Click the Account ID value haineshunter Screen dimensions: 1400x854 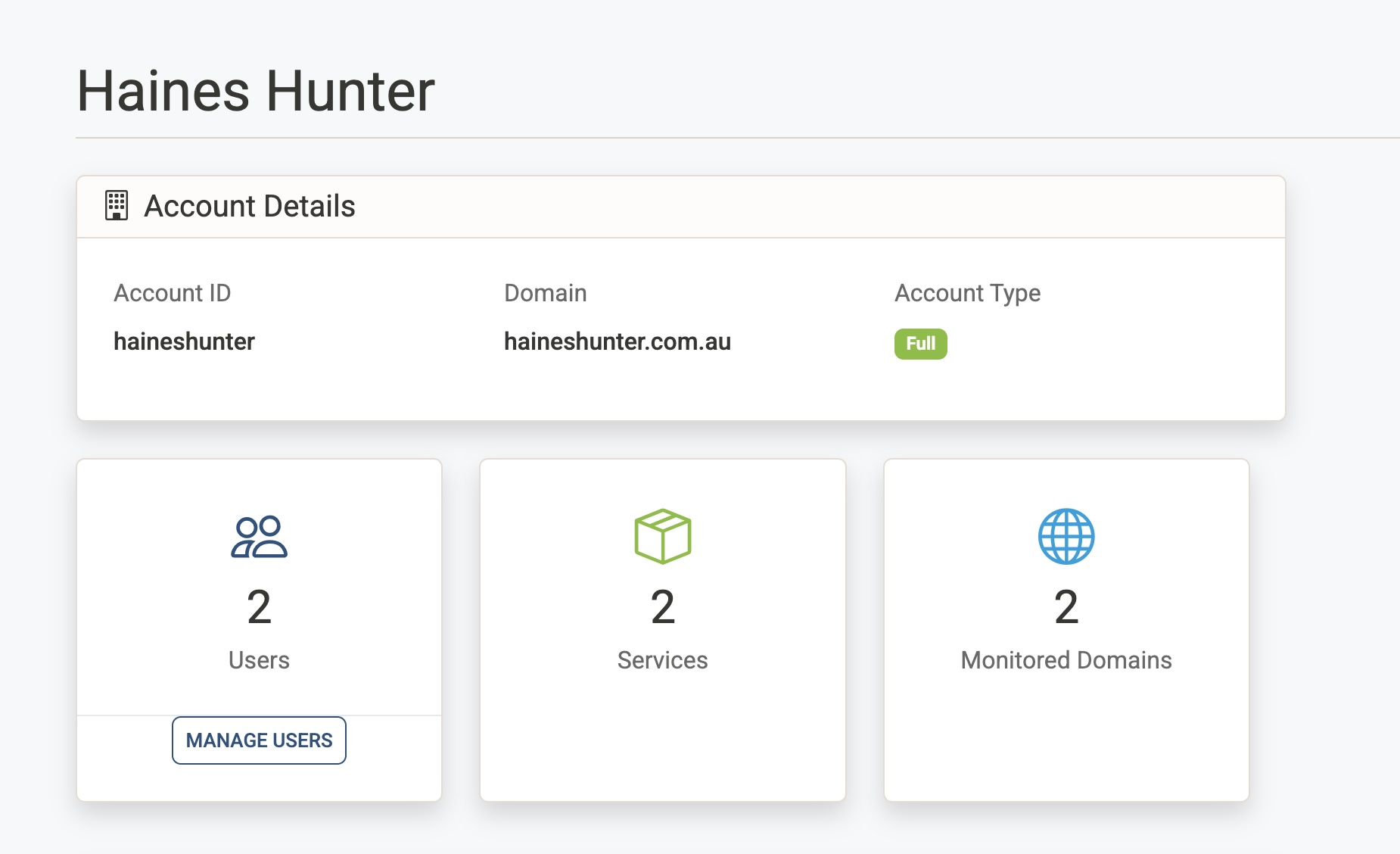pyautogui.click(x=184, y=341)
